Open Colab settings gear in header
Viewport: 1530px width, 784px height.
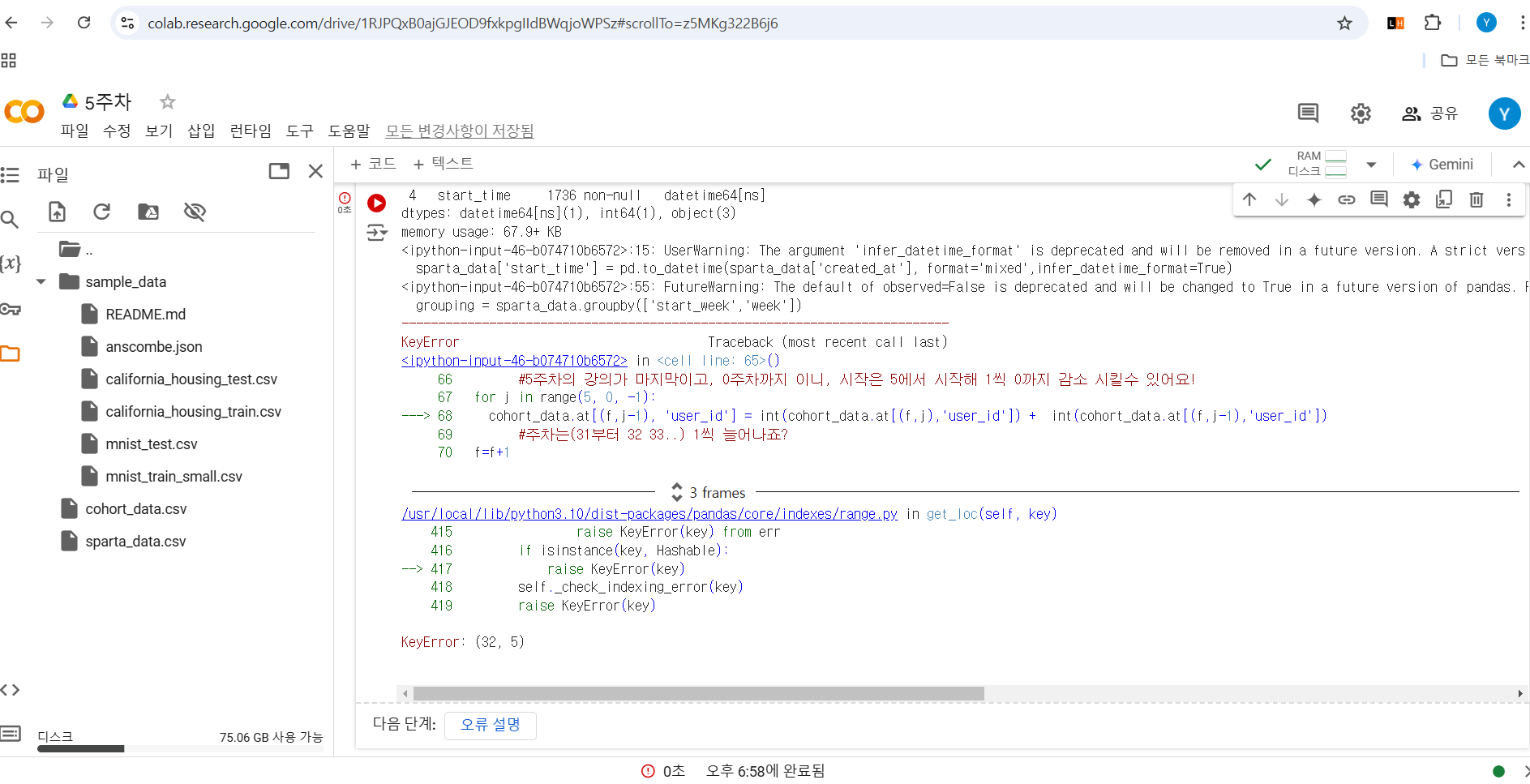pyautogui.click(x=1361, y=114)
